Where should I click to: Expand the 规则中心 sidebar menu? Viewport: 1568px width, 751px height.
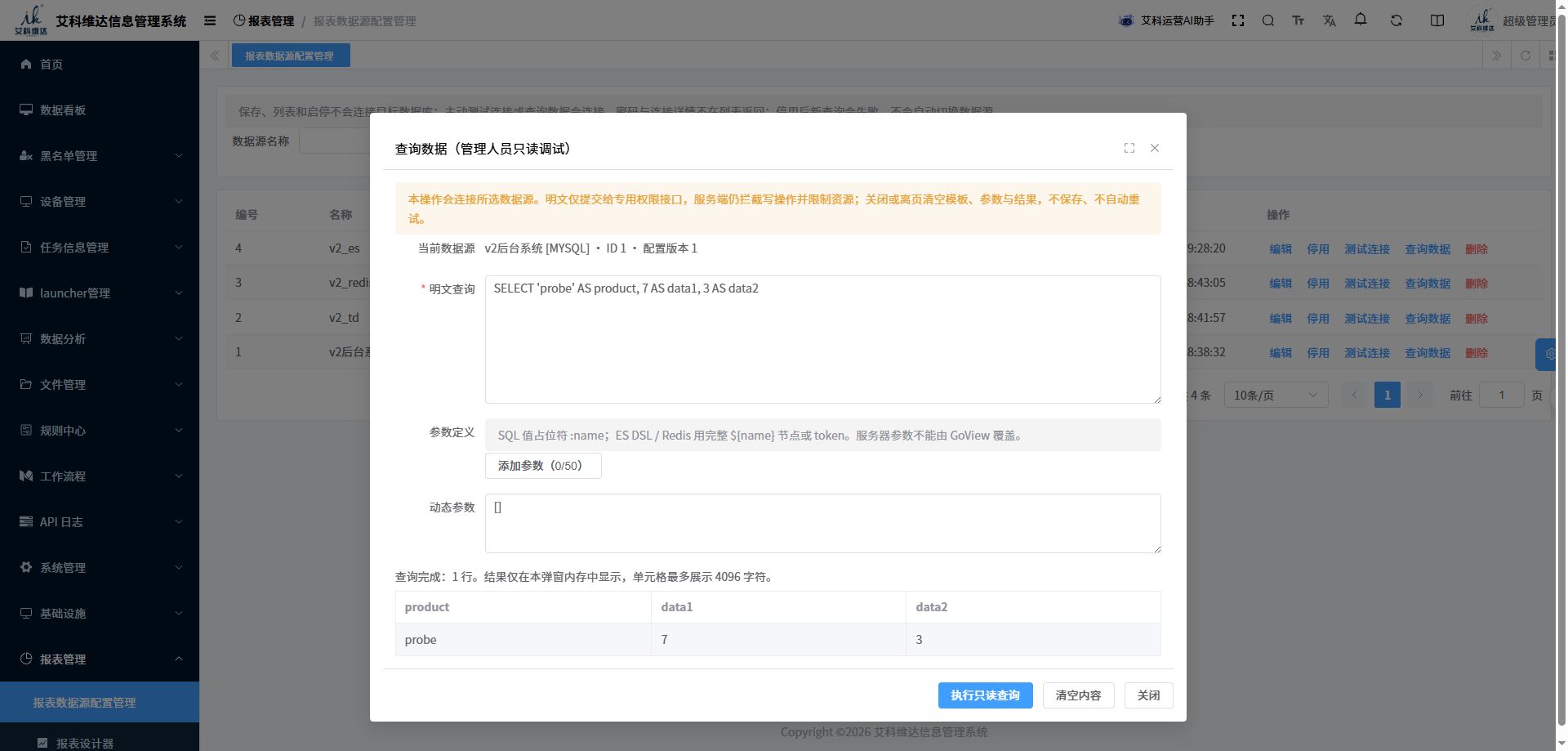click(x=100, y=430)
